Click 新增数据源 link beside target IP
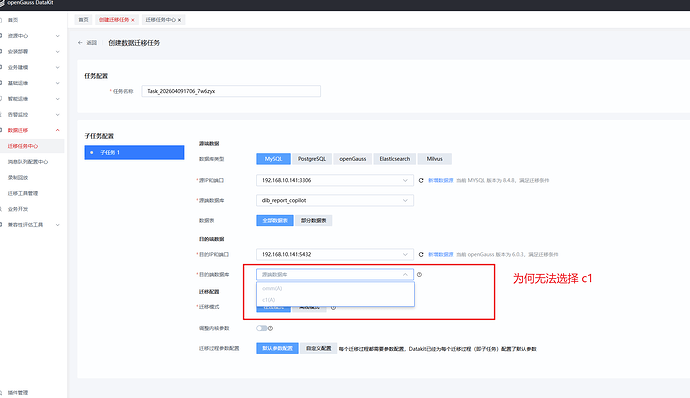The image size is (690, 398). 440,254
